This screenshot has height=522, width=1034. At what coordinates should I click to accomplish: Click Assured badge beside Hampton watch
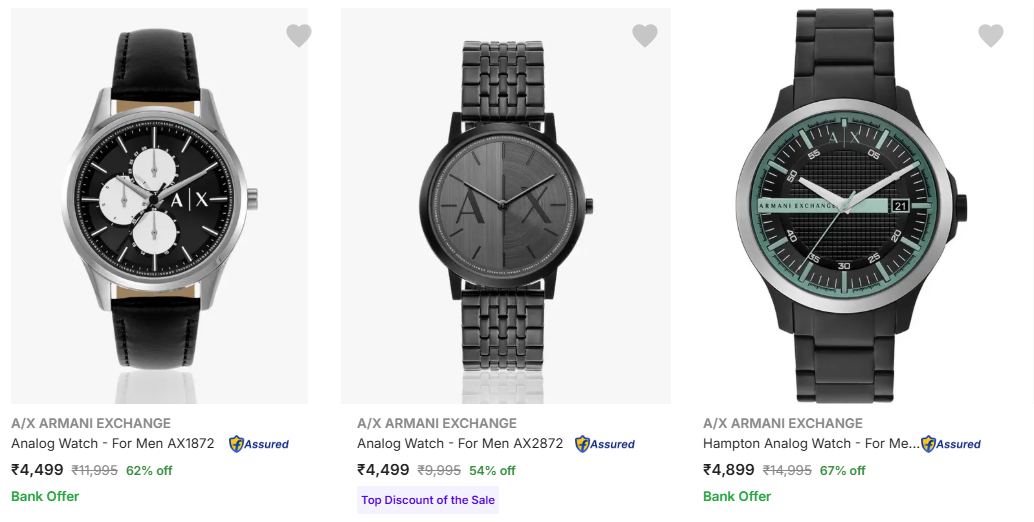[x=951, y=444]
